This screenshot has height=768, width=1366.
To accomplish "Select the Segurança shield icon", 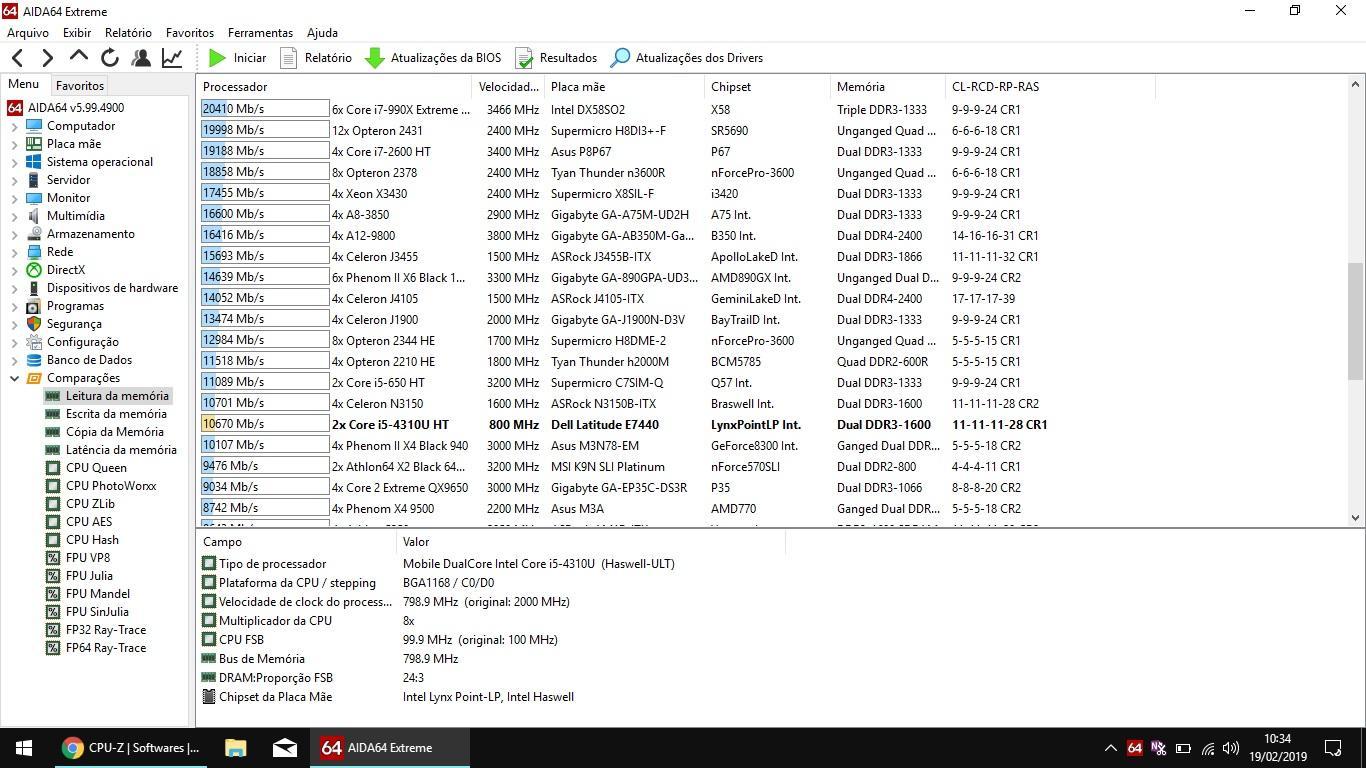I will 34,324.
